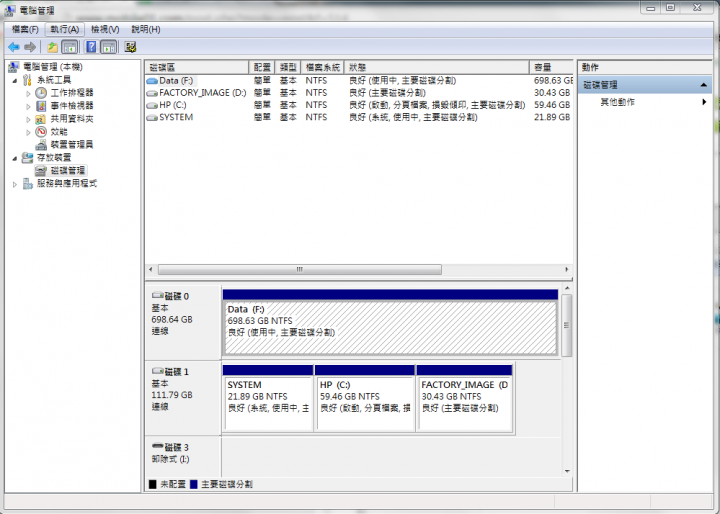720x514 pixels.
Task: Toggle the show/hide console tree icon
Action: pyautogui.click(x=69, y=47)
